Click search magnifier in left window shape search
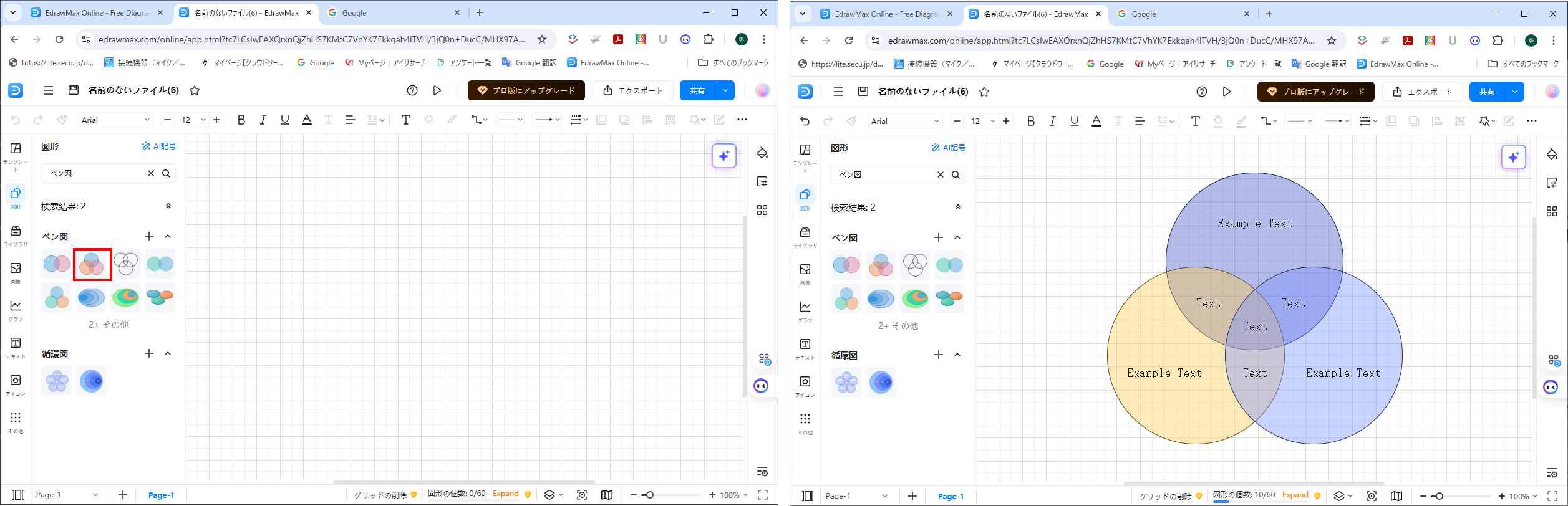The height and width of the screenshot is (506, 1568). point(167,173)
